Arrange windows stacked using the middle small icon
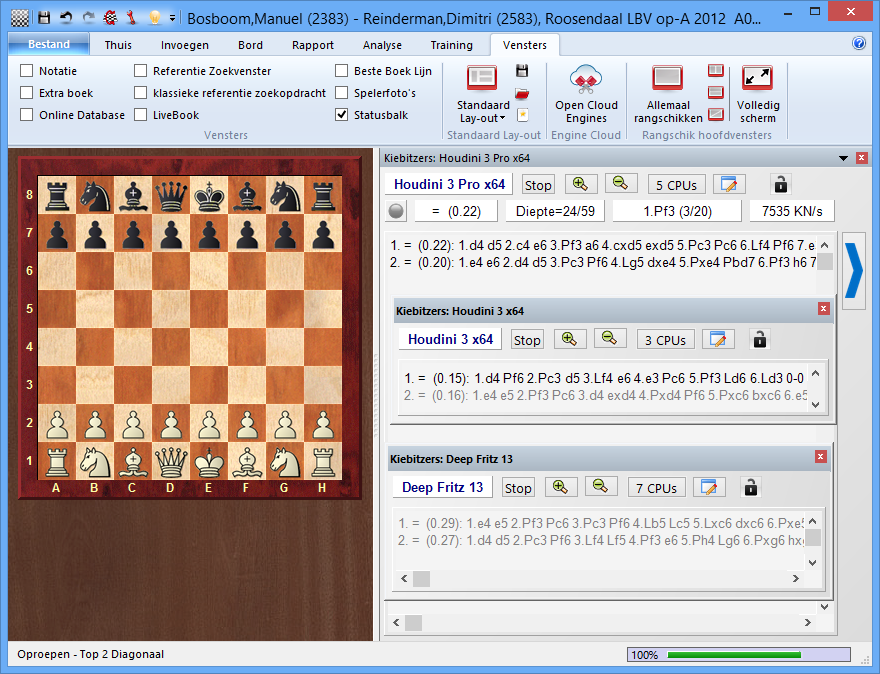This screenshot has height=674, width=880. [716, 92]
